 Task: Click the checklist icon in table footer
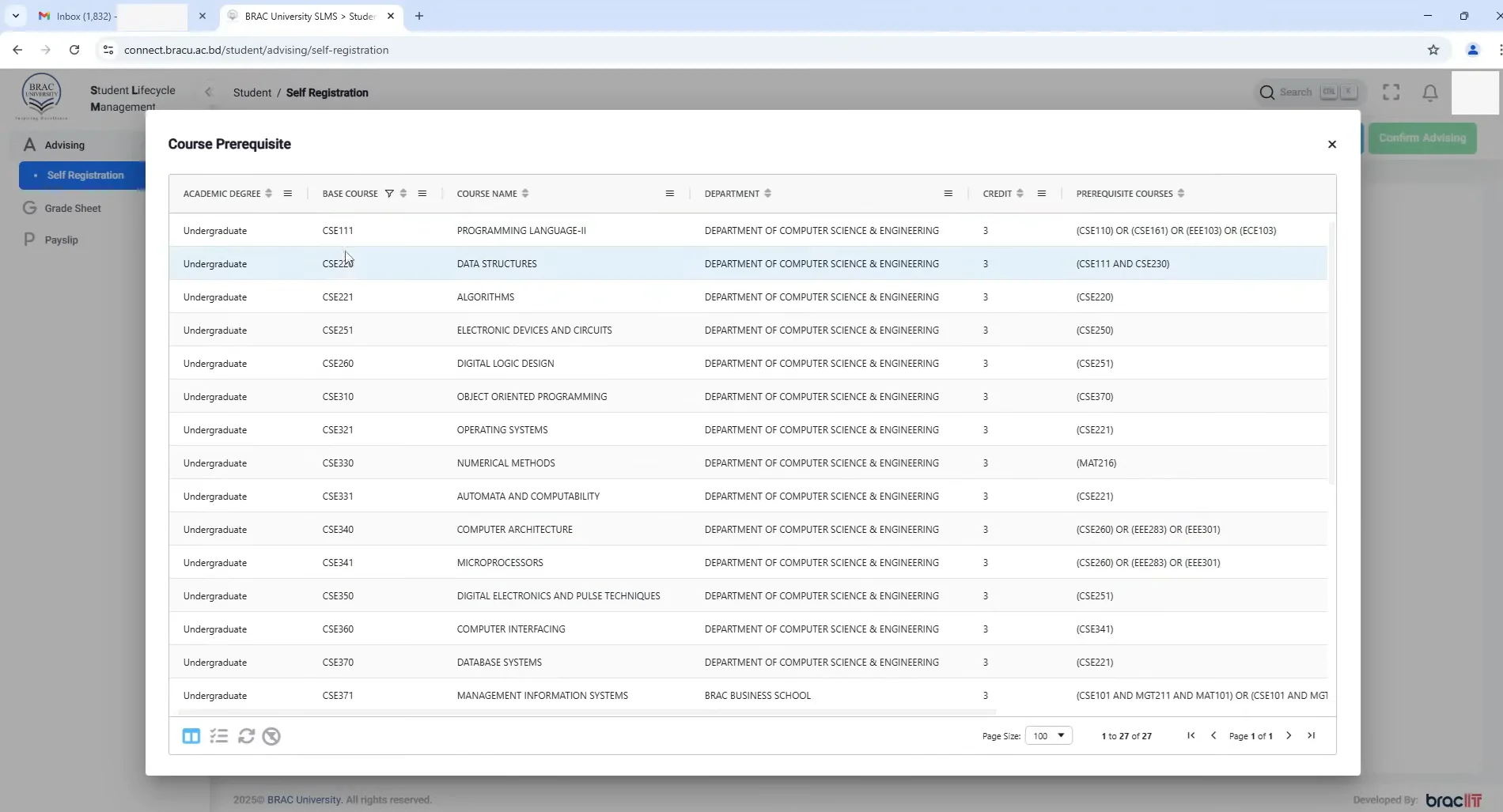219,736
